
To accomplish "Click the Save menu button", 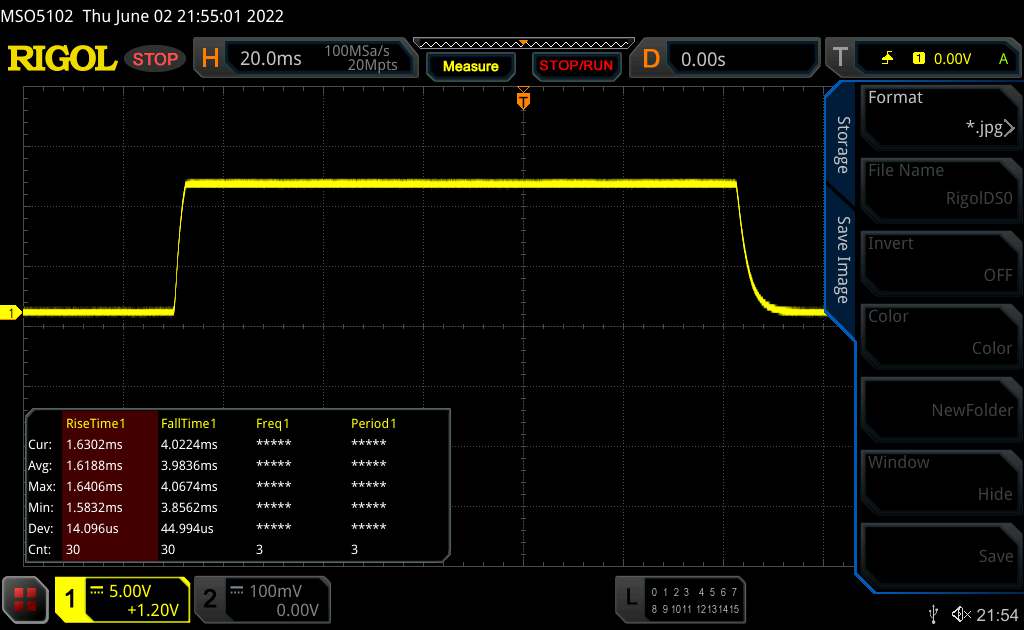I will click(x=940, y=554).
